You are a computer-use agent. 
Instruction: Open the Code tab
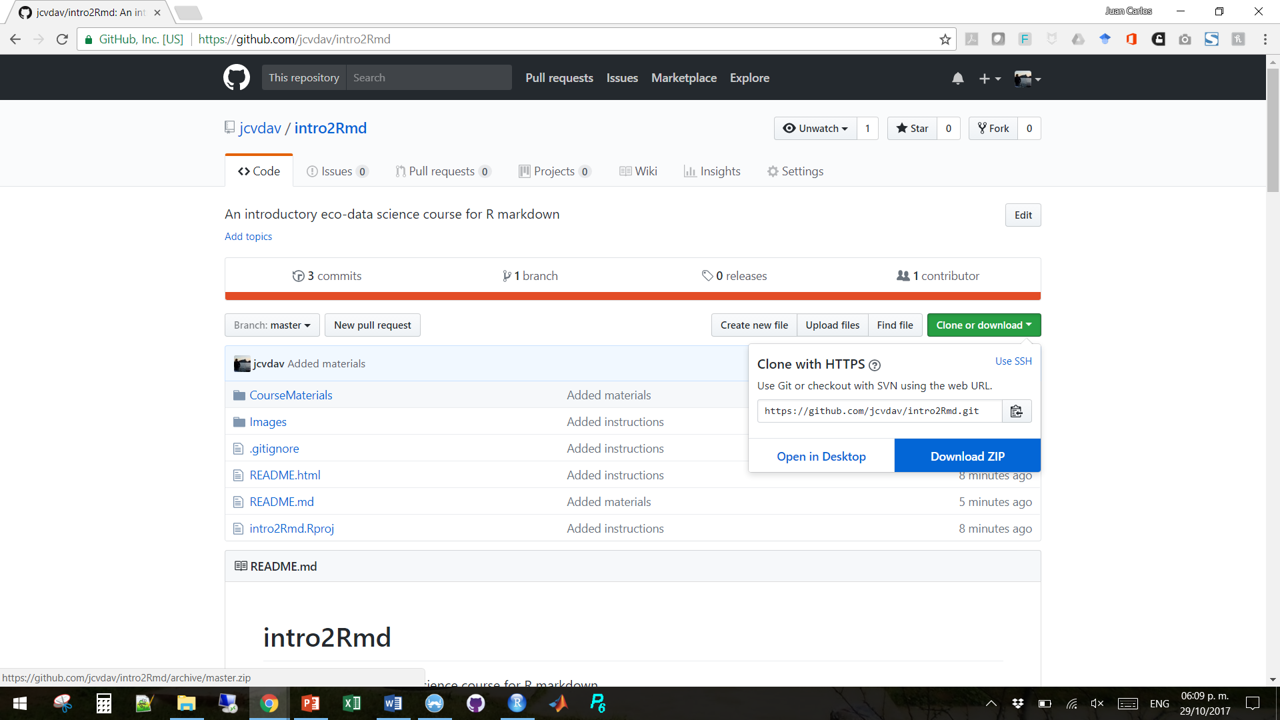coord(259,171)
